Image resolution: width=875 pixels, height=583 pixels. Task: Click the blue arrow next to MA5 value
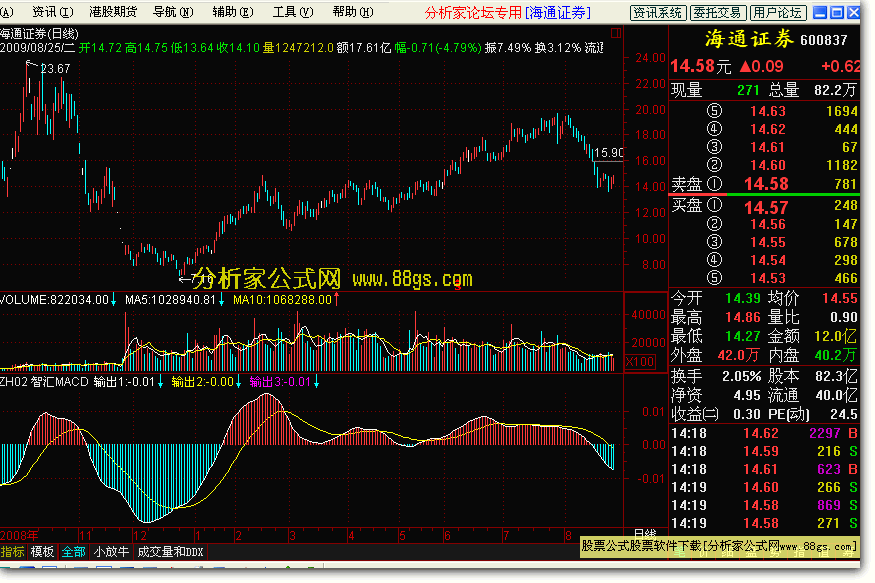[x=221, y=300]
